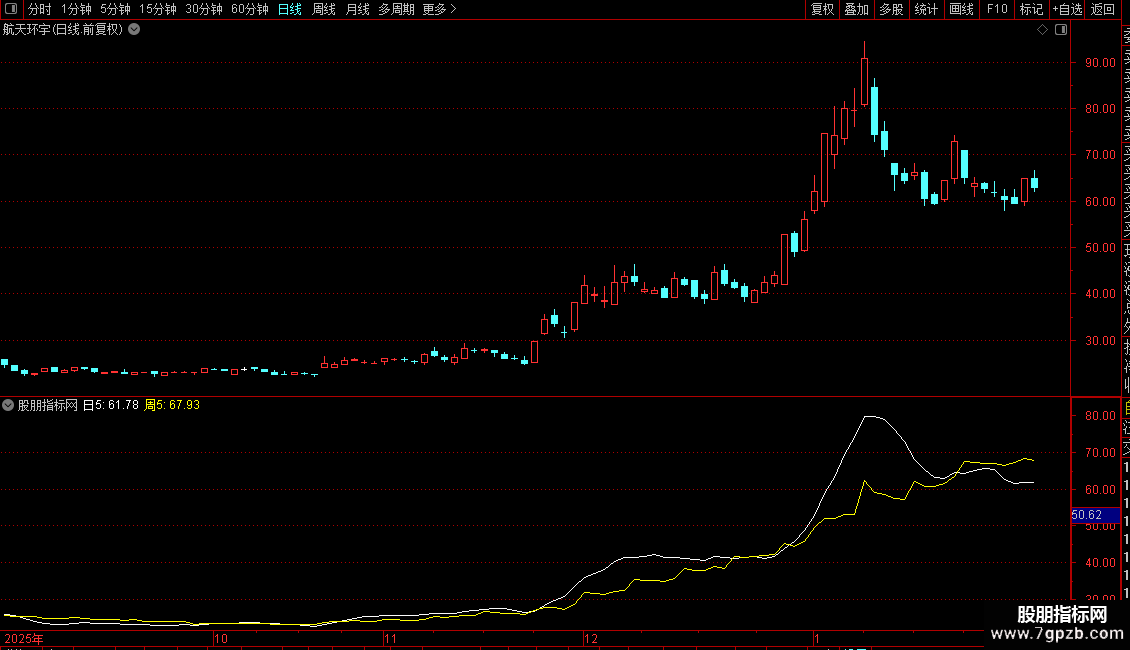Click the 90.00 price axis label
Viewport: 1130px width, 650px height.
pos(1100,63)
